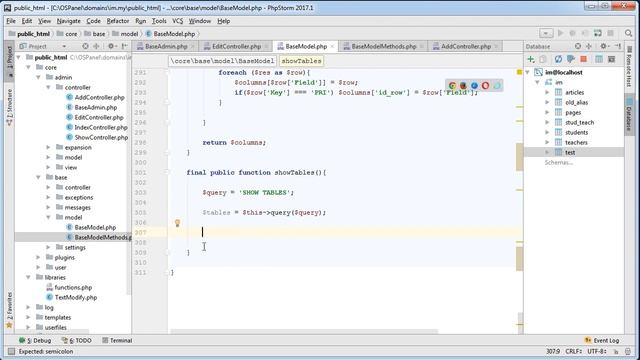
Task: Click scroll from source icon in Project panel
Action: click(85, 46)
